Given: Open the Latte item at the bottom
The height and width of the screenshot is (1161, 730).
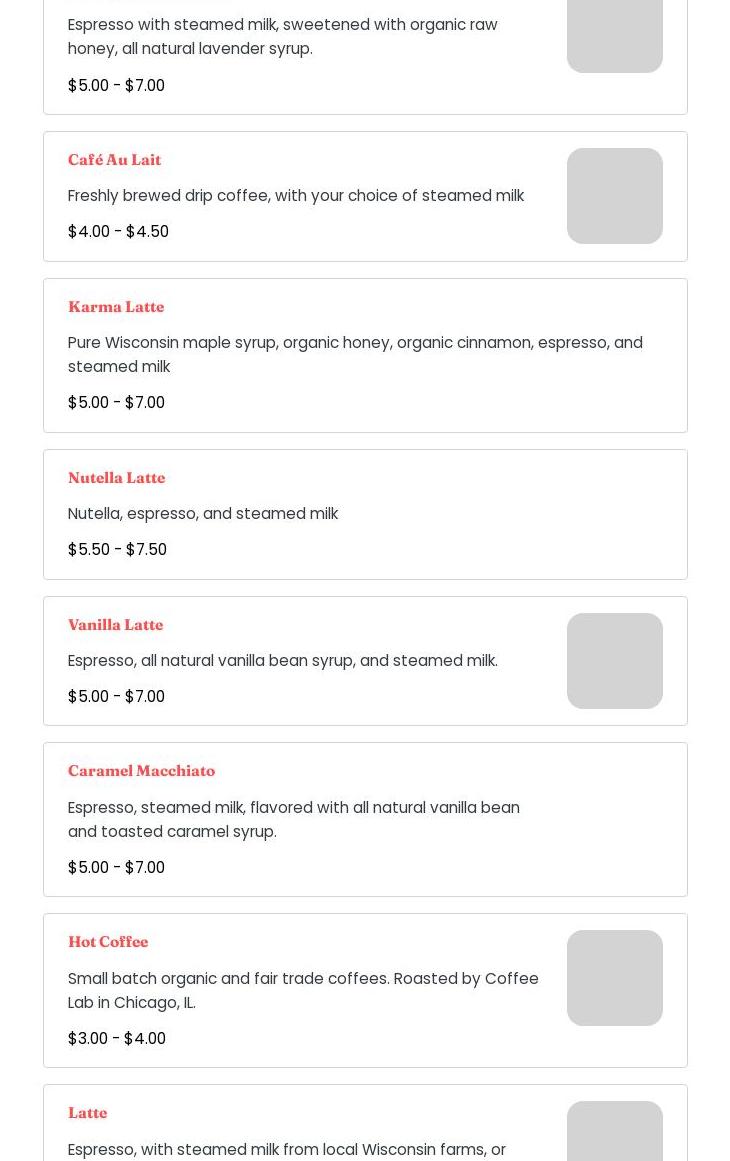Looking at the screenshot, I should tap(88, 1113).
